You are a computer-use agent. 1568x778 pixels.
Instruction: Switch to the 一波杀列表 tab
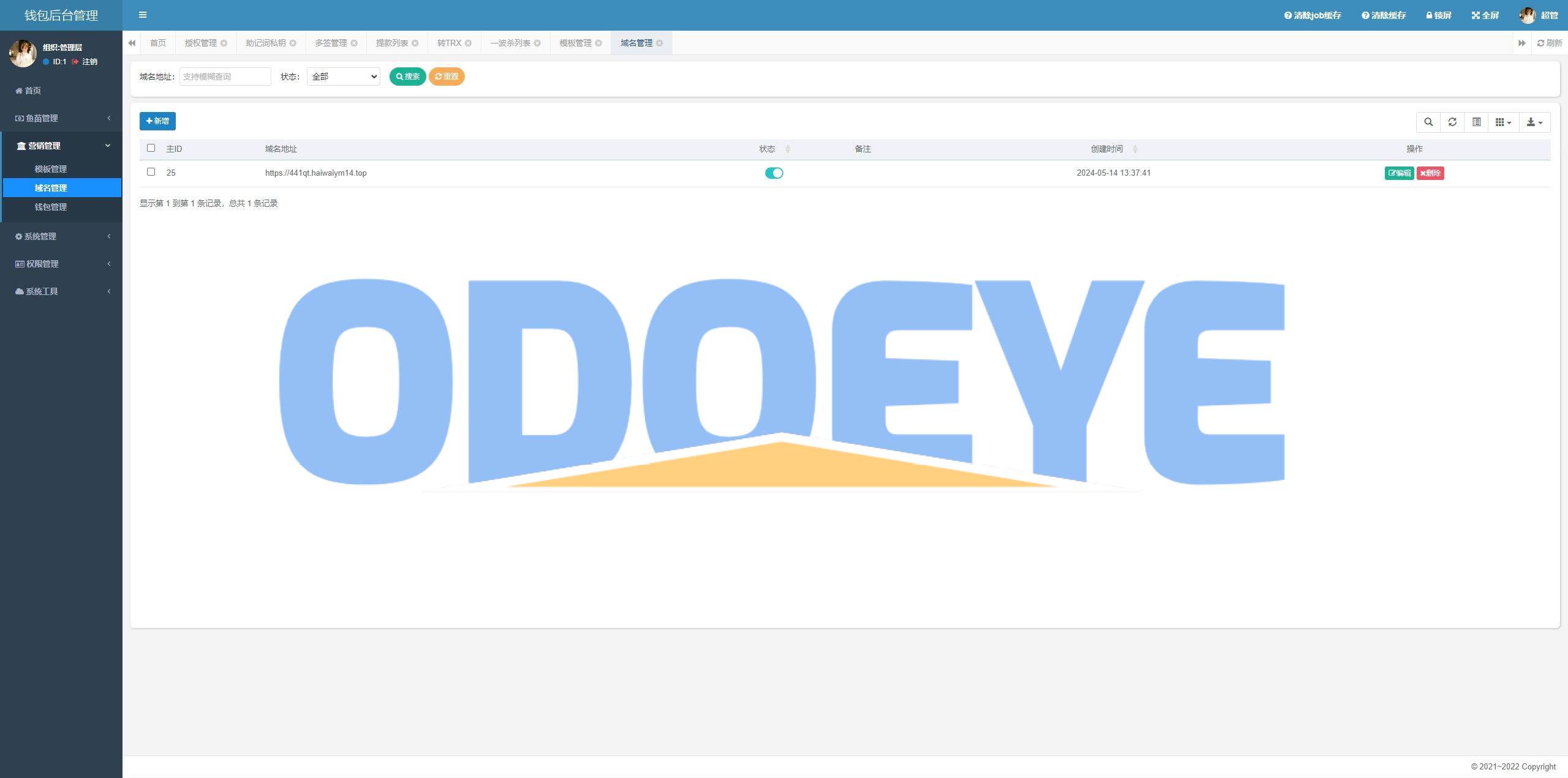pyautogui.click(x=510, y=43)
